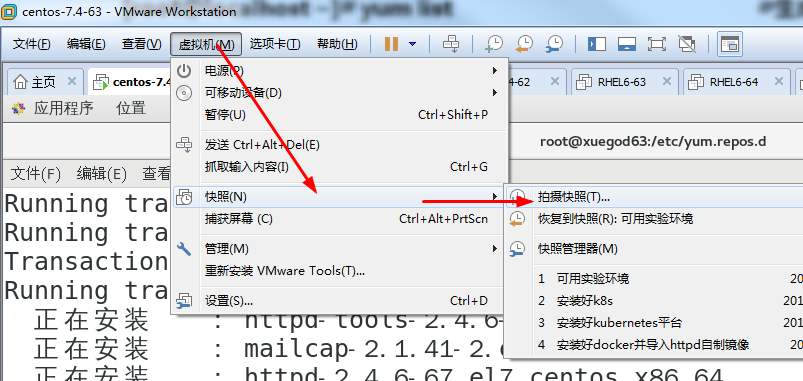Open the power dropdown arrow next to pause

click(x=413, y=44)
